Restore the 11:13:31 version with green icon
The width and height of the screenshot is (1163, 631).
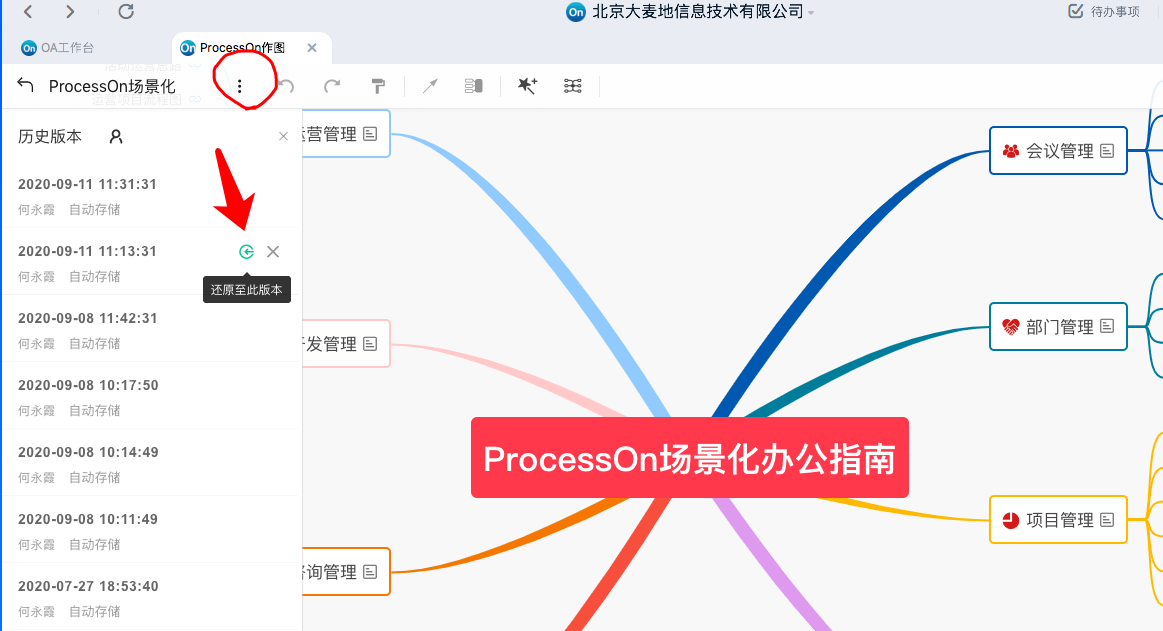click(x=246, y=251)
